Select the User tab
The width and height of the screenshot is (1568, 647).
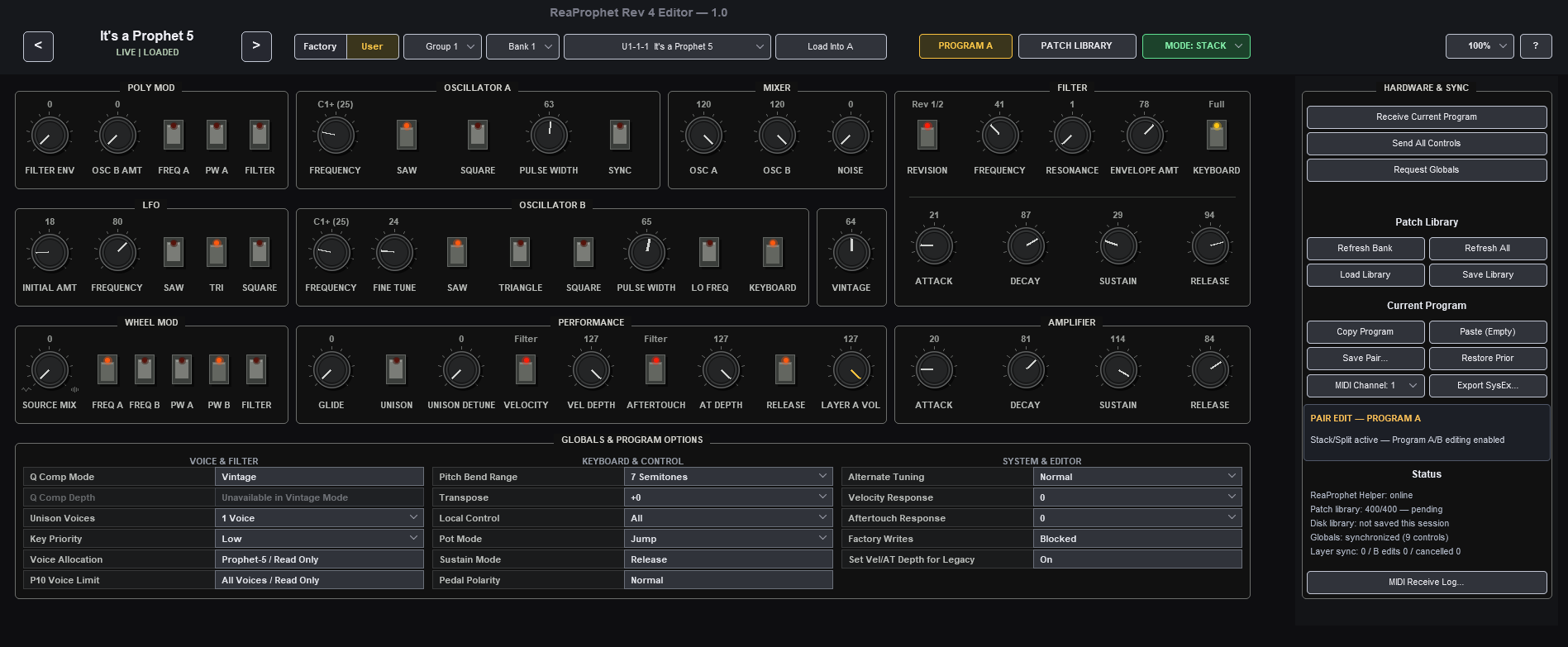372,46
